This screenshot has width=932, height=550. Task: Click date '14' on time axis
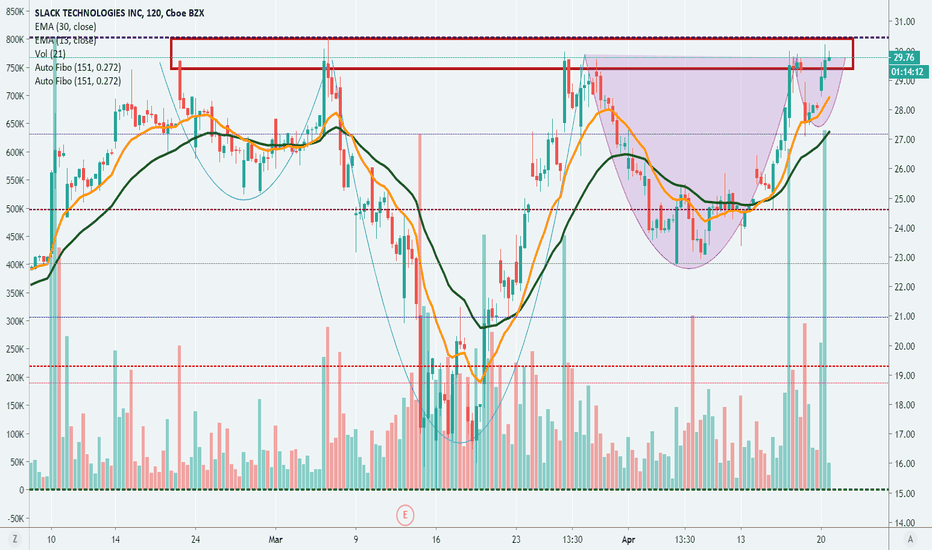[115, 540]
